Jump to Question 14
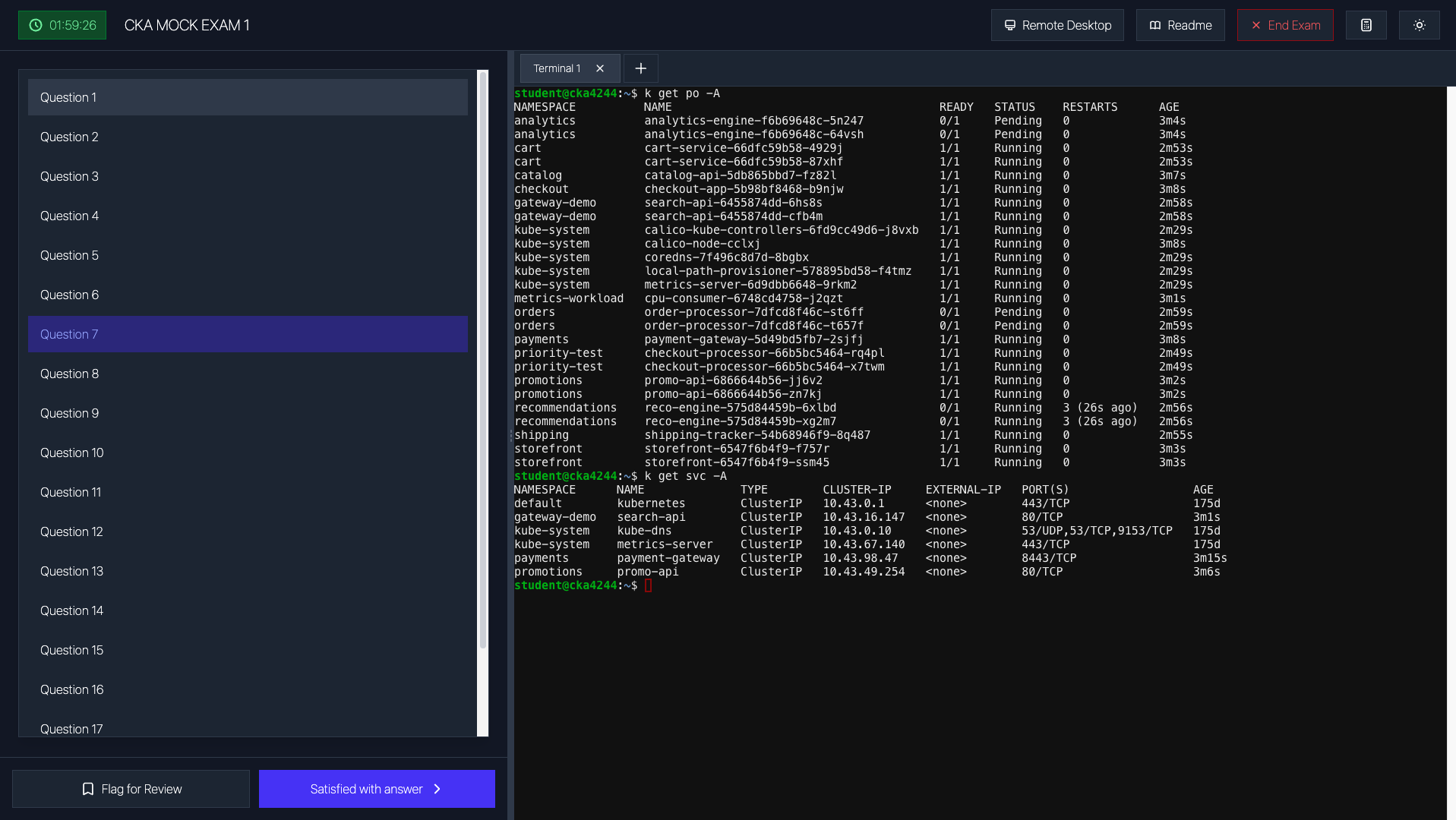 tap(248, 610)
